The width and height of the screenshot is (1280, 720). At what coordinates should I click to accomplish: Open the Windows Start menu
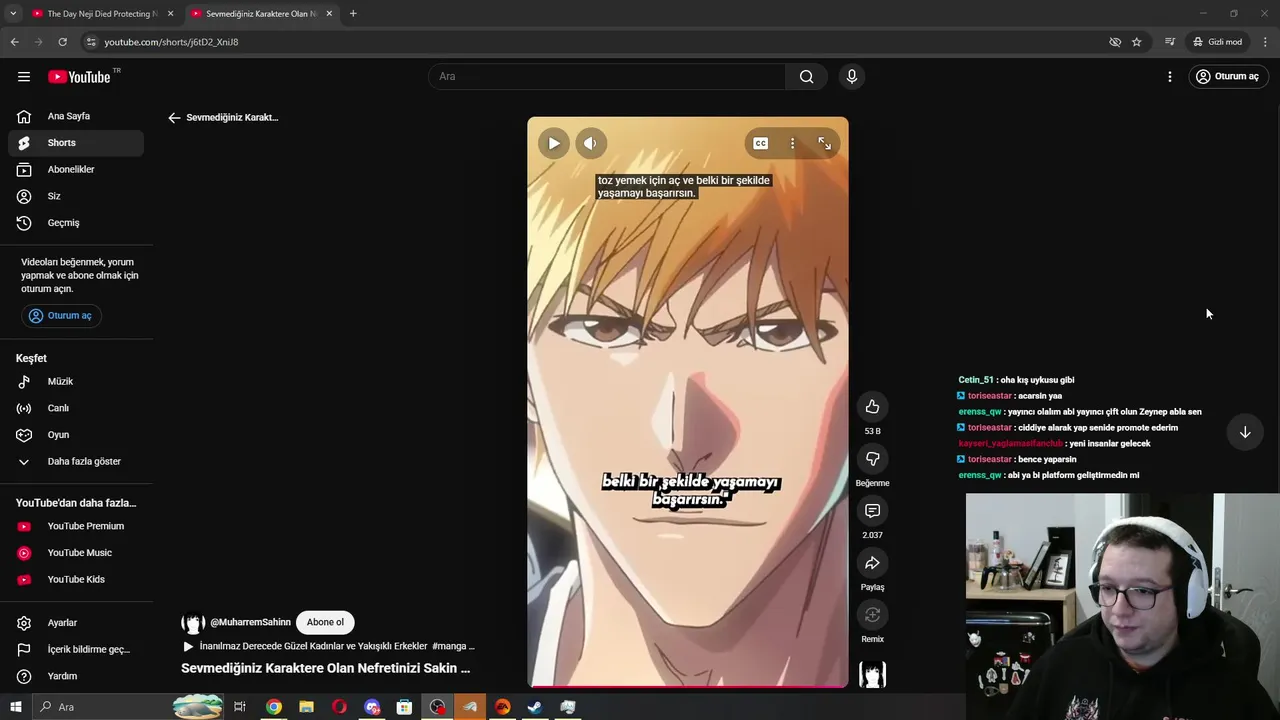click(15, 707)
